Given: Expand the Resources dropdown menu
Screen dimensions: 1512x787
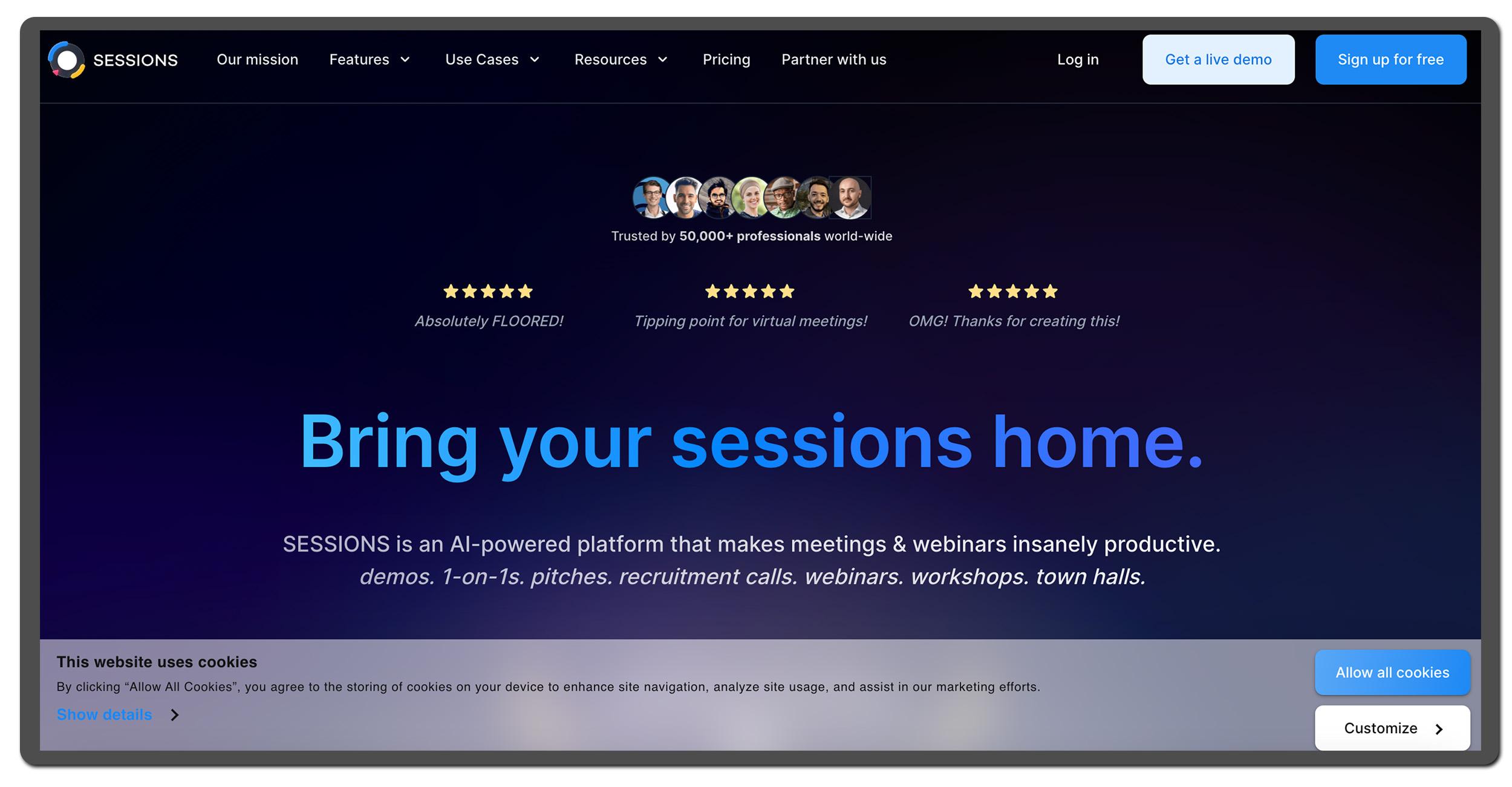Looking at the screenshot, I should [620, 59].
